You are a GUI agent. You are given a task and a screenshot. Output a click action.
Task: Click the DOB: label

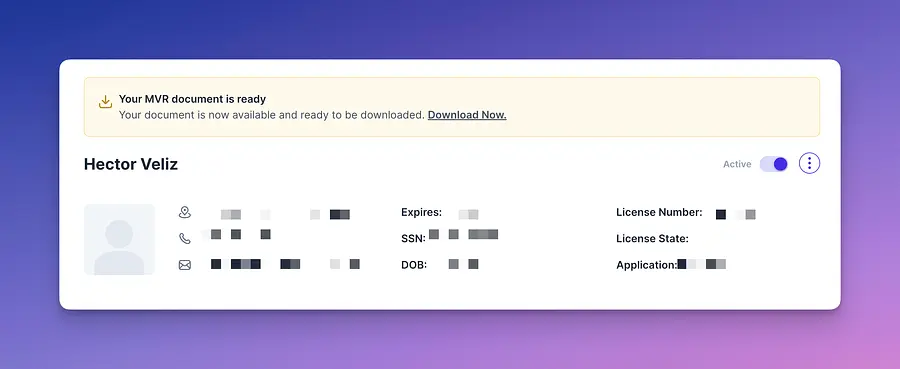pos(414,265)
